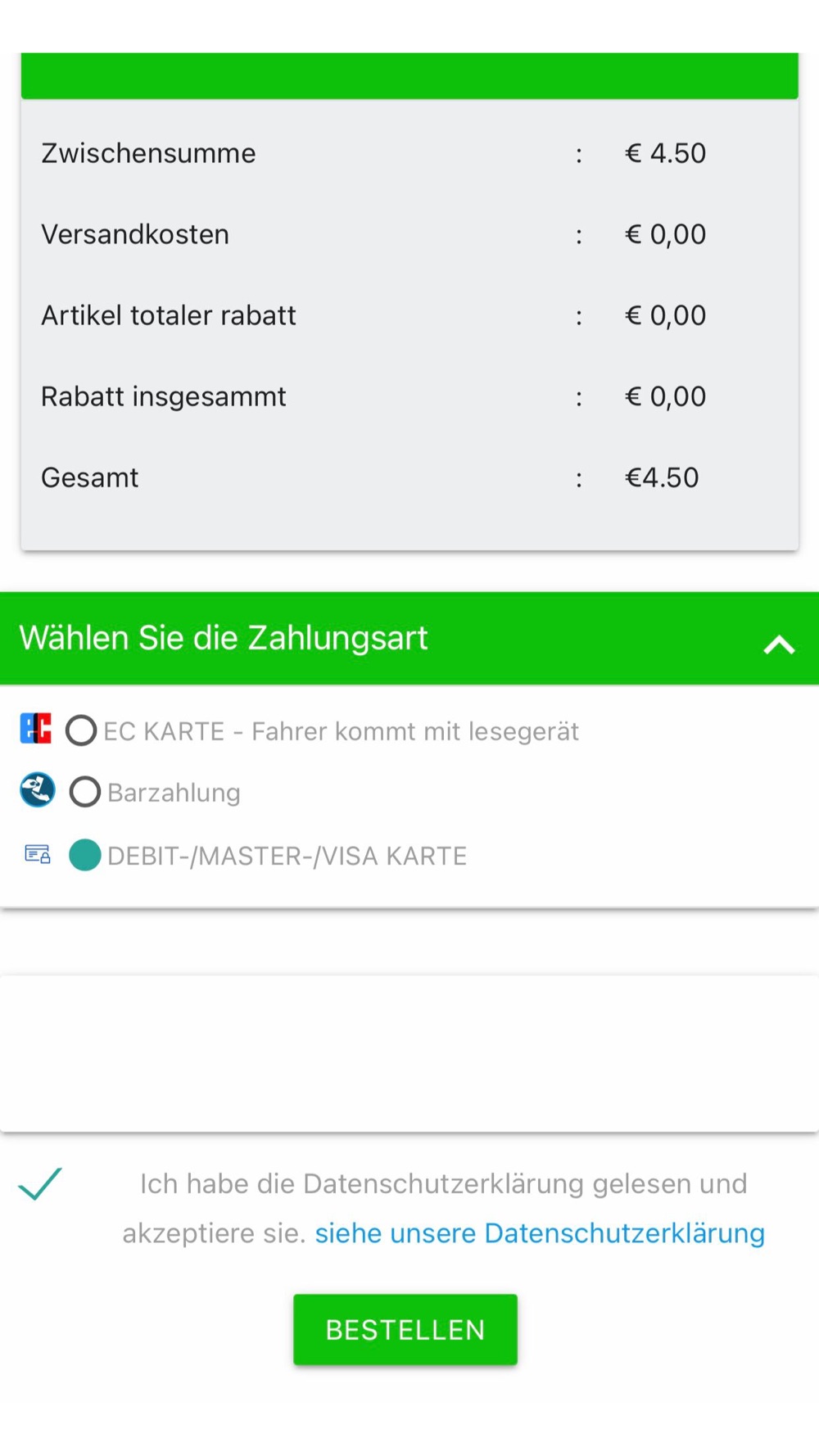
Task: Click the Gesamt €4.50 total amount
Action: click(662, 477)
